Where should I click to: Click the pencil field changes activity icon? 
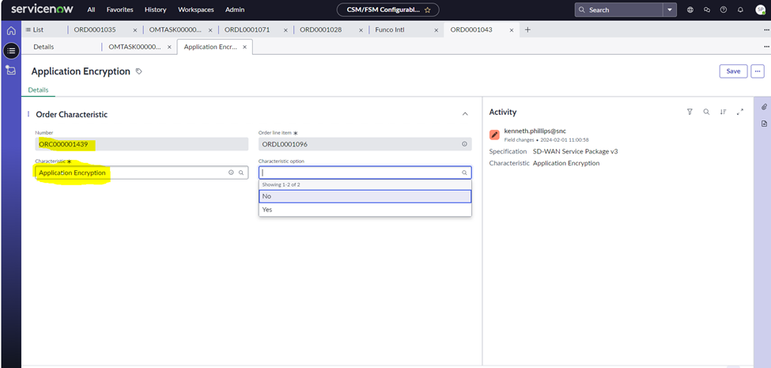(x=494, y=135)
